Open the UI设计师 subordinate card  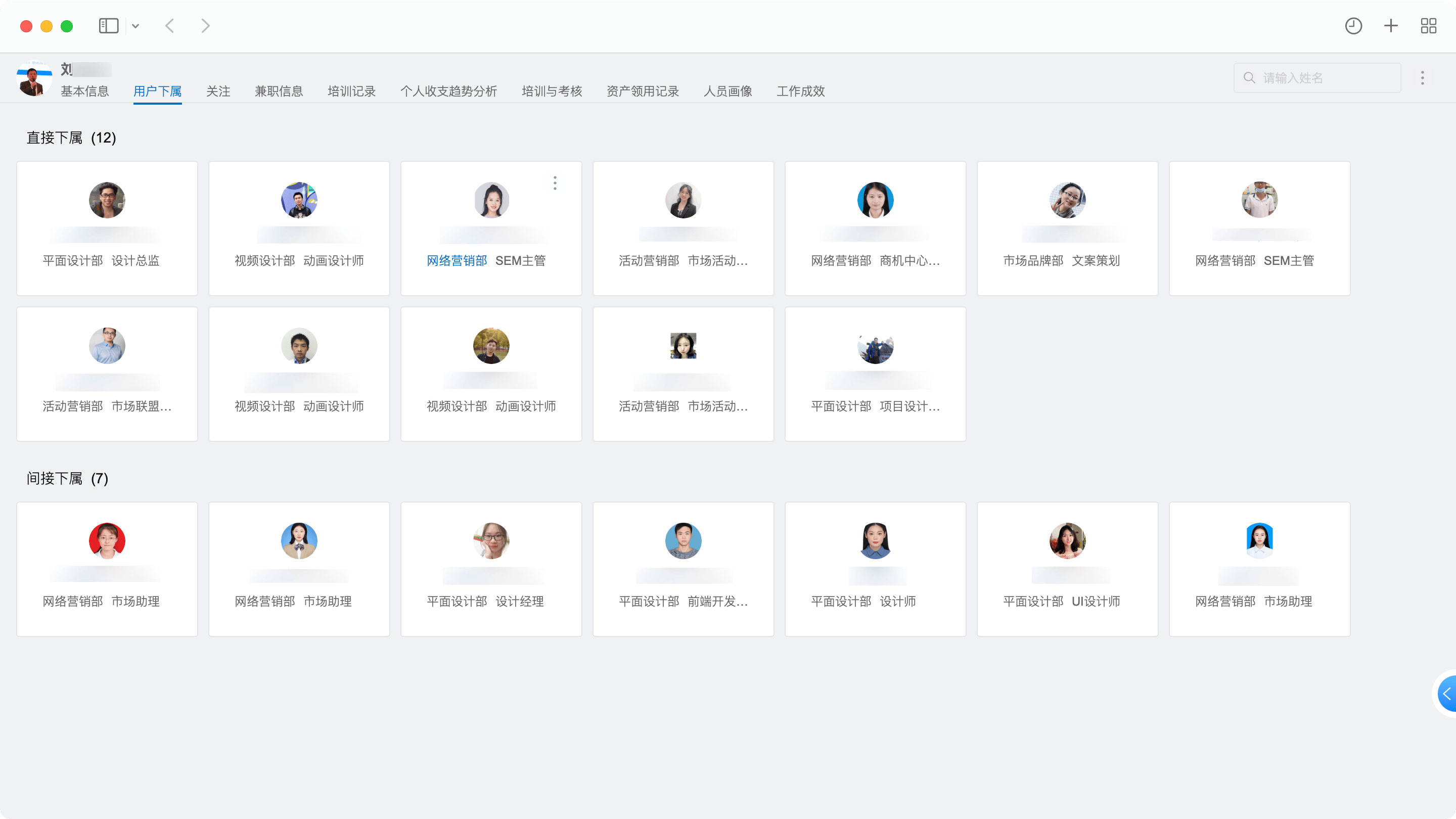1067,569
